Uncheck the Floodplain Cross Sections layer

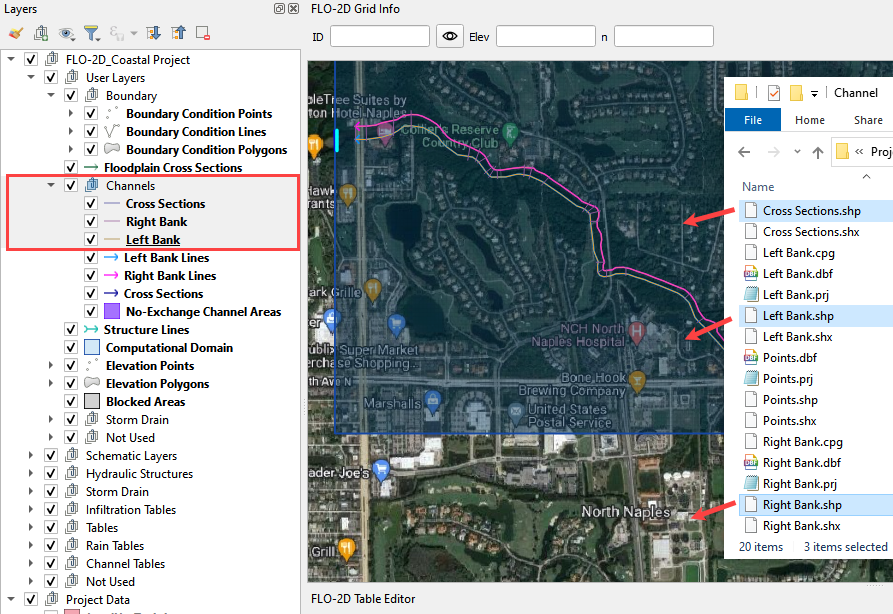coord(71,168)
